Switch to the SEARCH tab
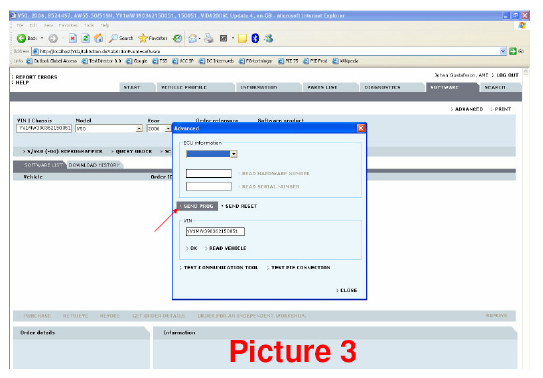Screen dimensions: 543x378 tap(495, 87)
